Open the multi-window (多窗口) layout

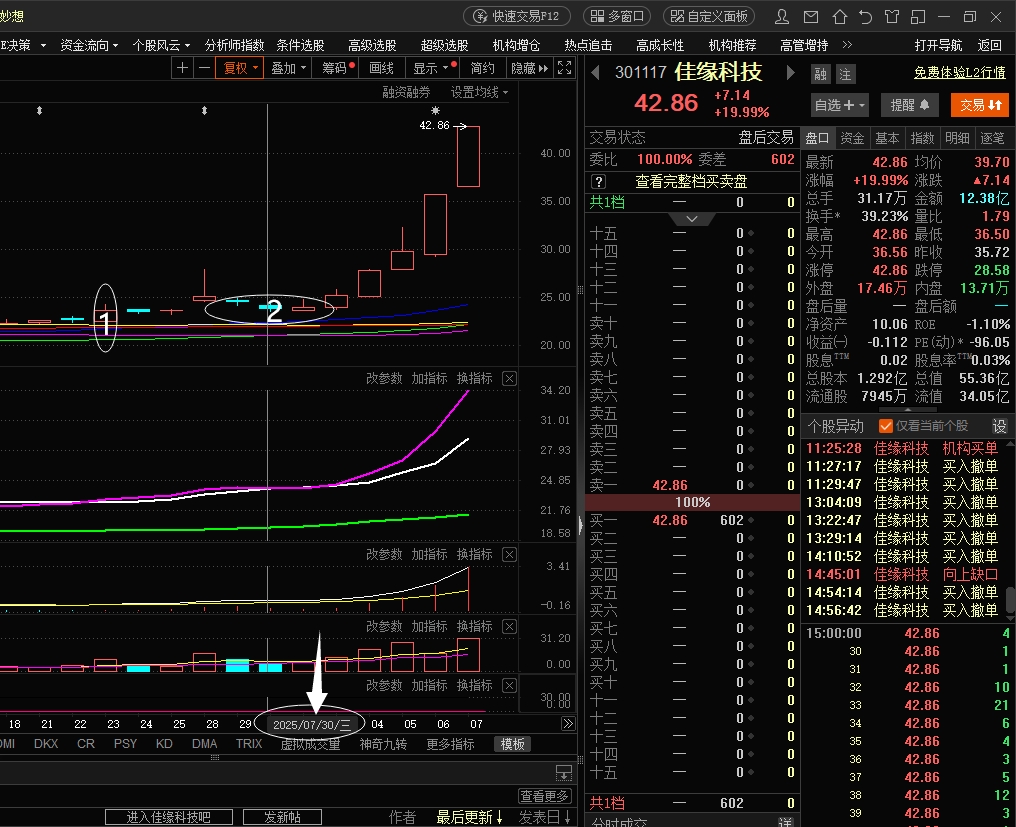click(616, 16)
